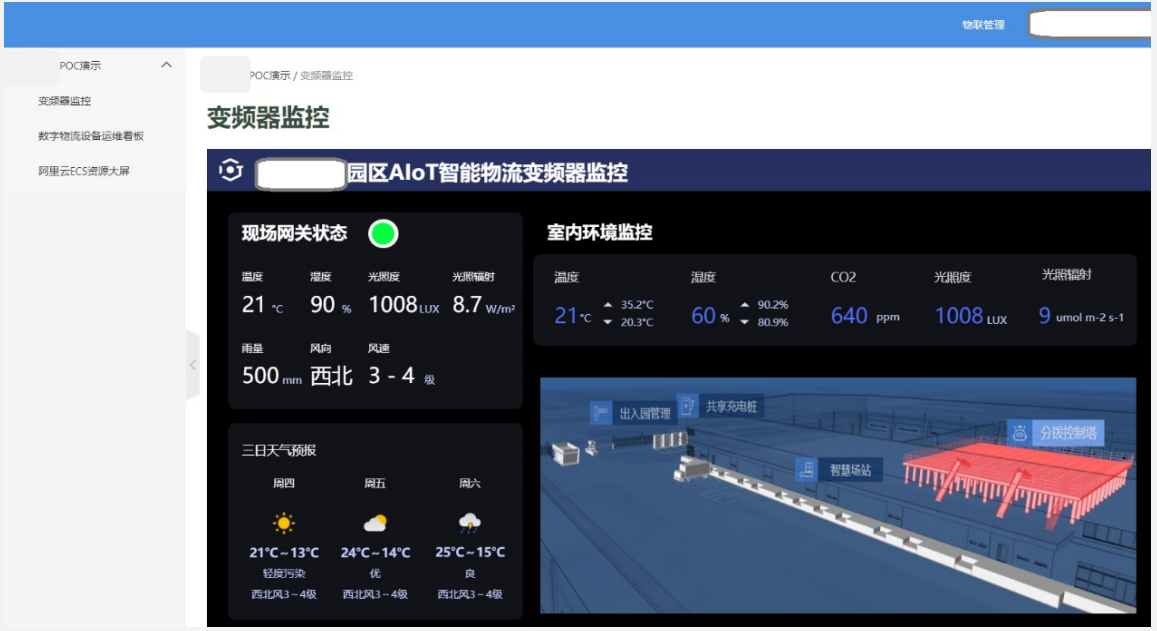Select the 分拨控制塔 marker icon
This screenshot has width=1157, height=631.
coord(1020,433)
